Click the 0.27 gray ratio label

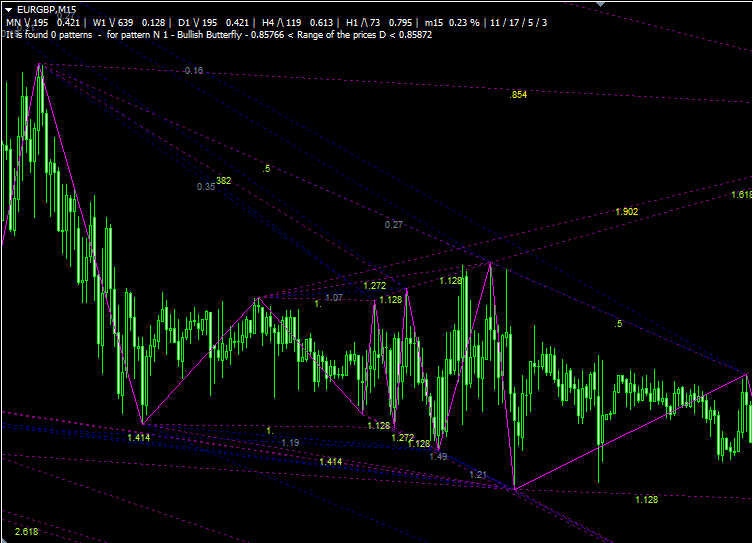pos(394,225)
